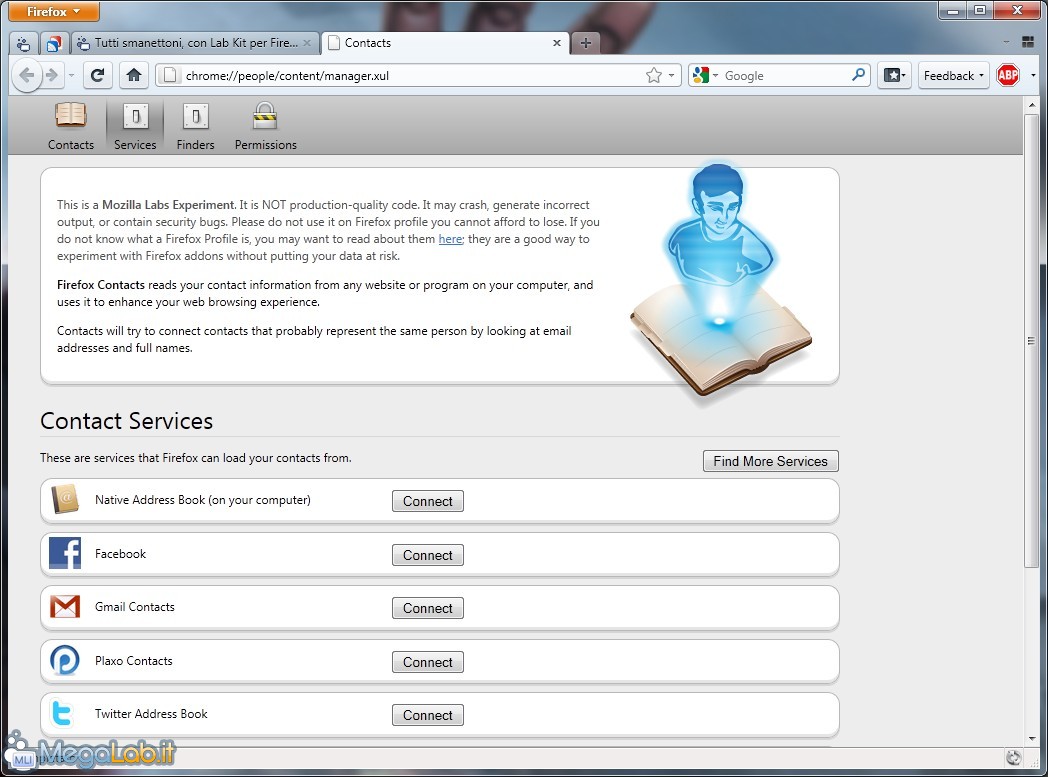Open a new tab with plus button
1048x777 pixels.
tap(585, 43)
